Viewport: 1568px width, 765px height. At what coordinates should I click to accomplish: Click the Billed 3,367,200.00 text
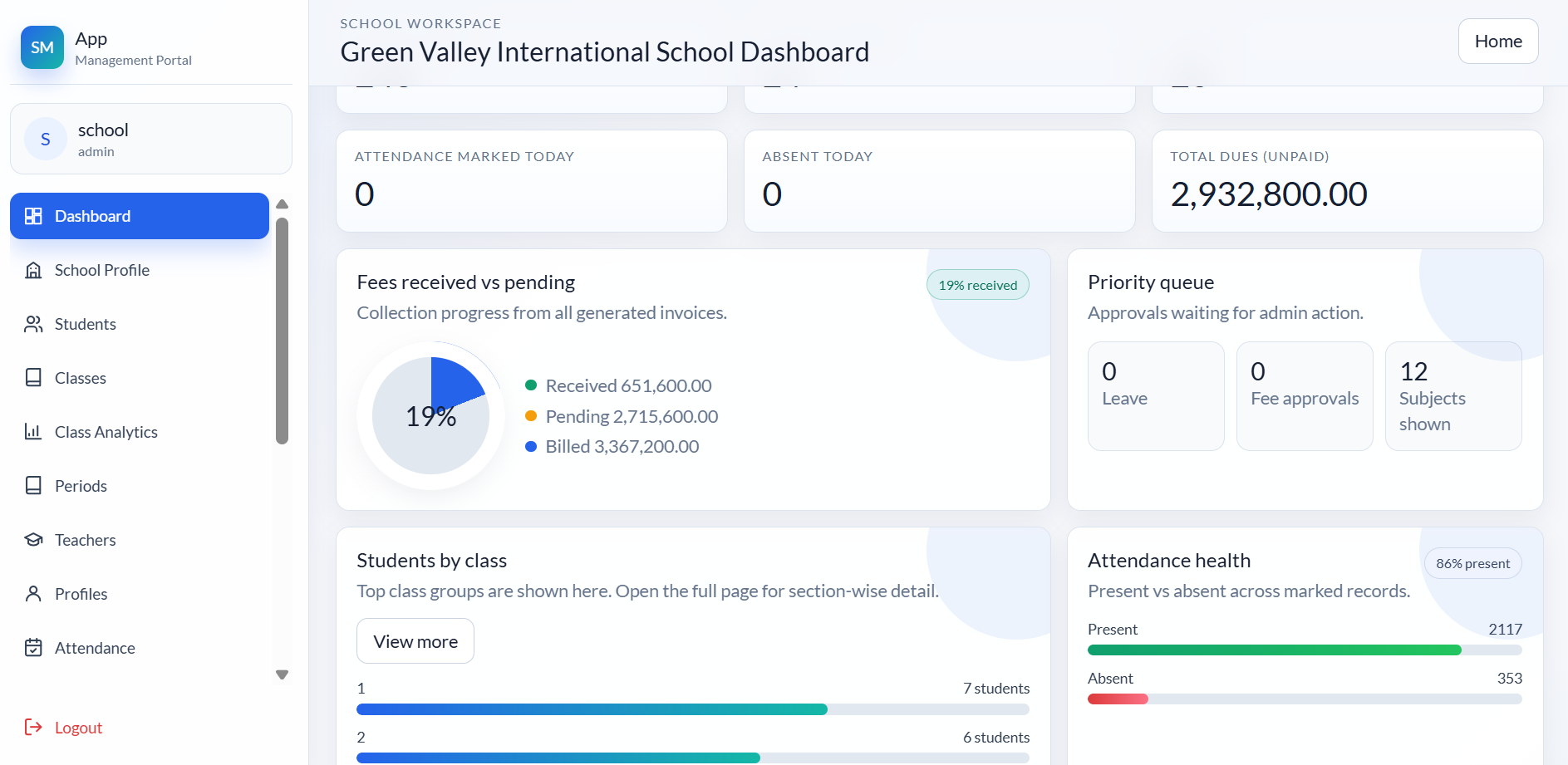pos(622,447)
